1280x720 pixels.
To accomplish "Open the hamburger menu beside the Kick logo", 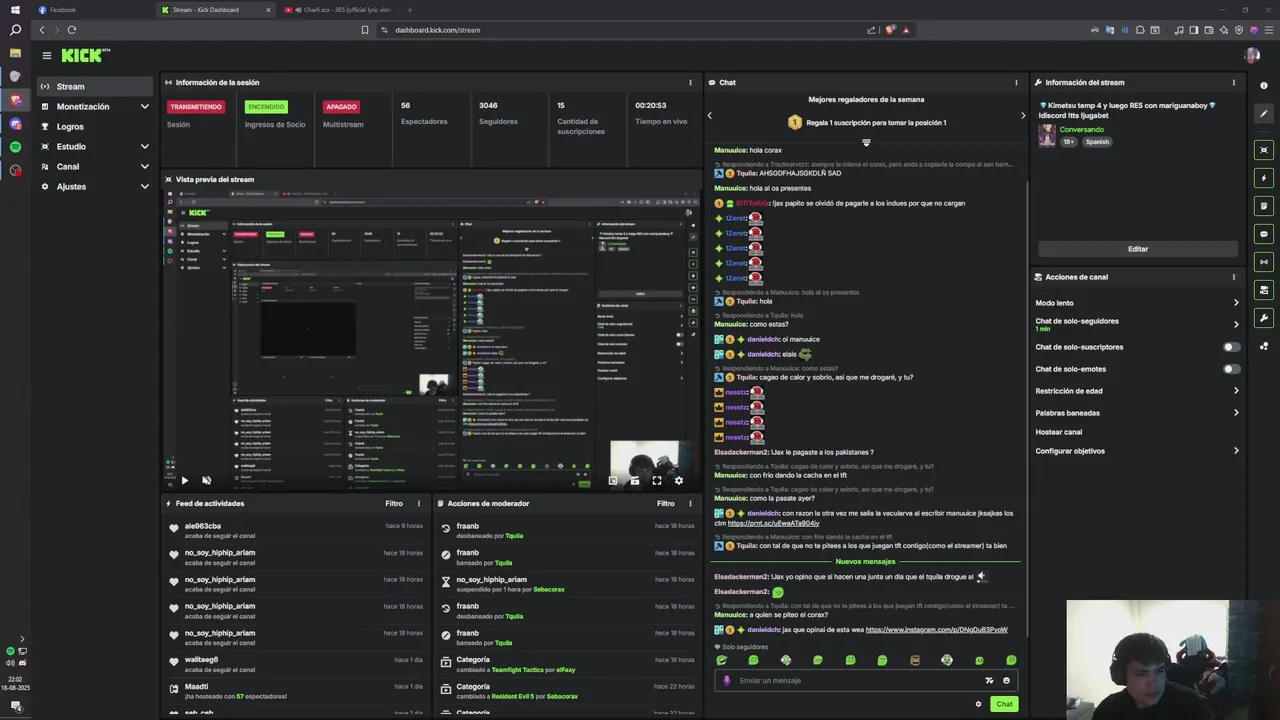I will click(x=46, y=56).
